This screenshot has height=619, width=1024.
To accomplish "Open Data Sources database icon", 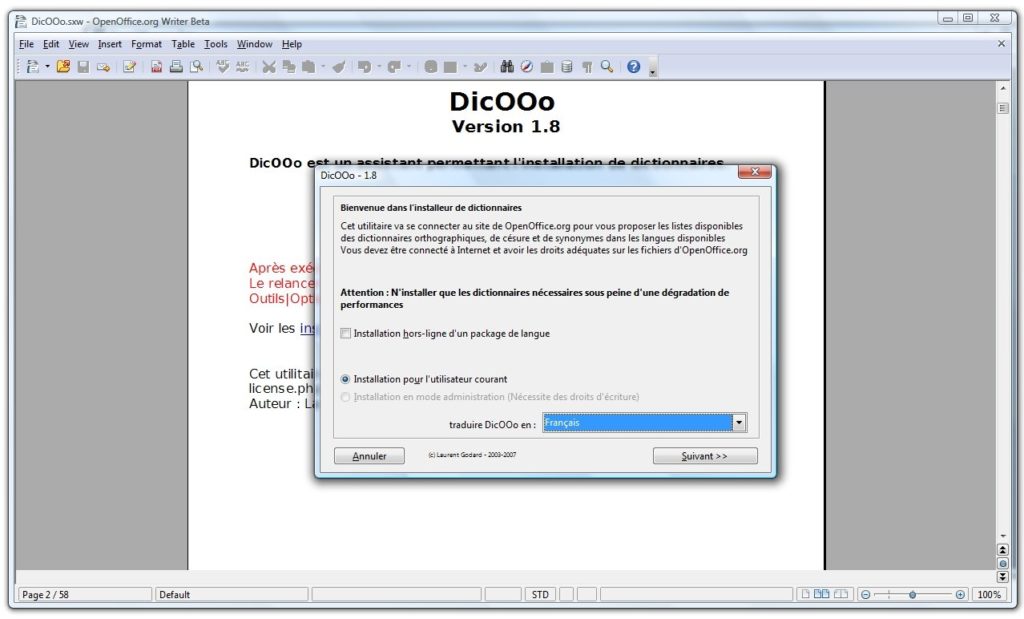I will tap(567, 67).
